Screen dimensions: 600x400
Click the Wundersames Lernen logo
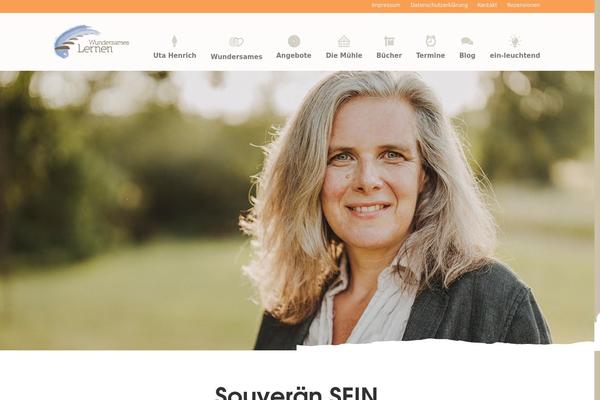[91, 42]
